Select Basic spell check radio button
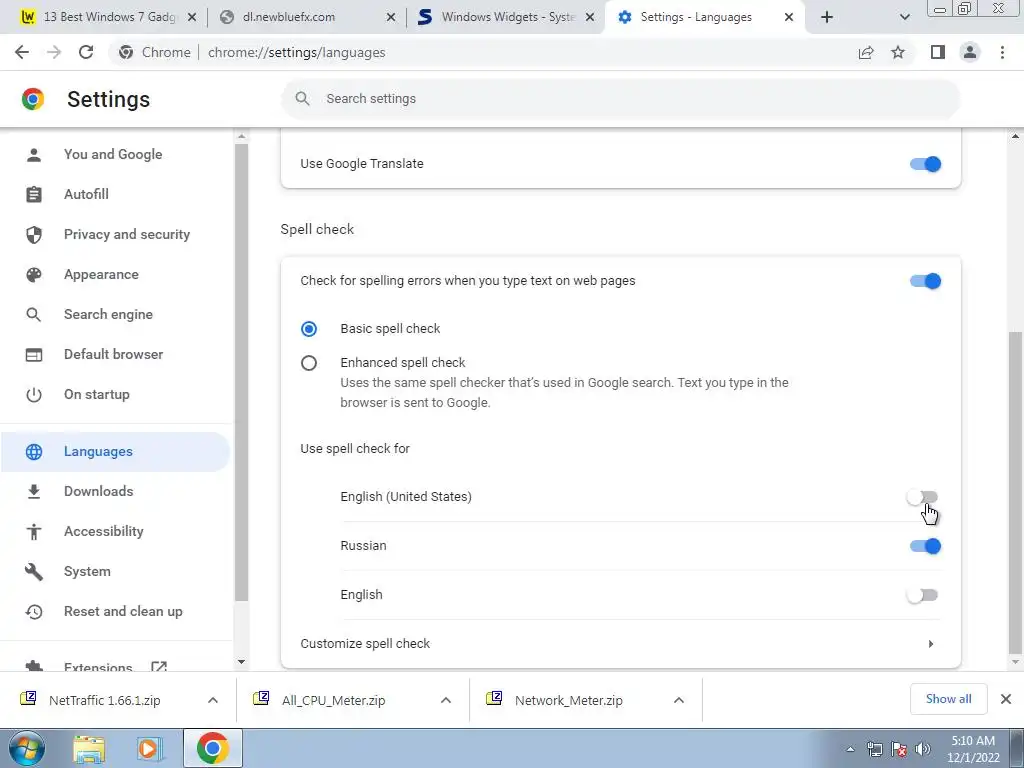 coord(309,328)
